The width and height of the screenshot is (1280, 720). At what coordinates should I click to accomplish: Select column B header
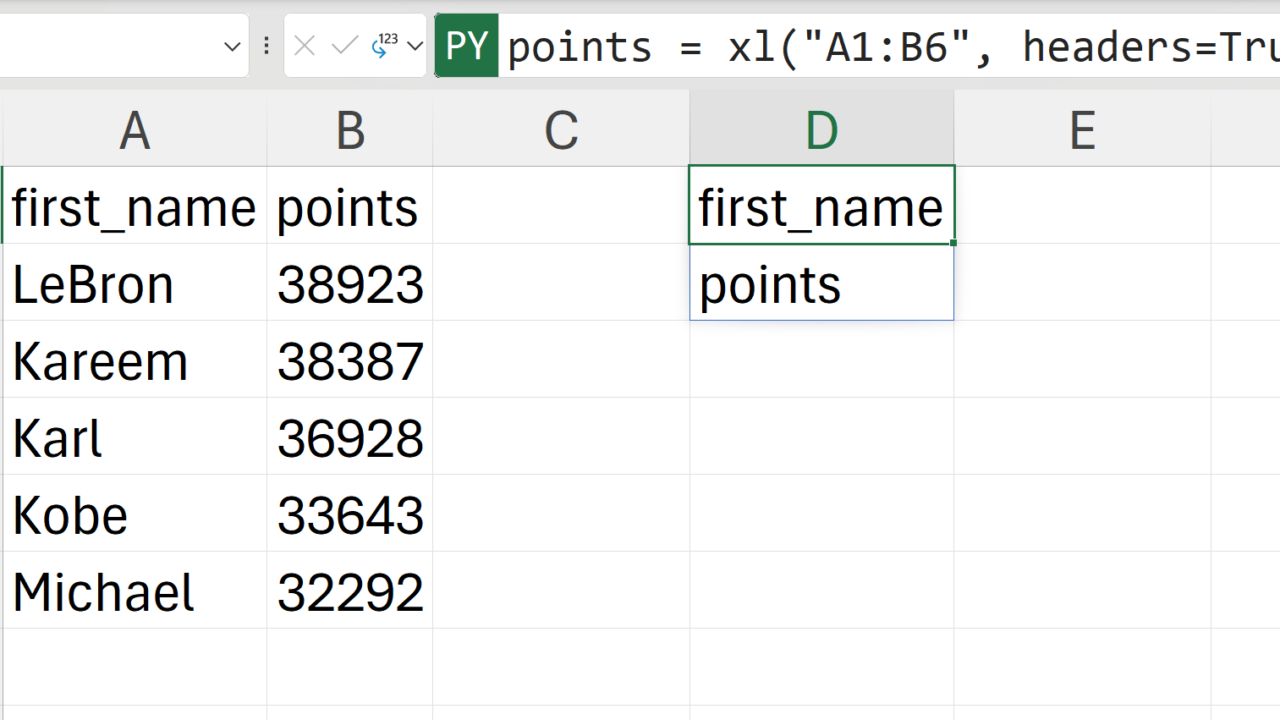350,130
